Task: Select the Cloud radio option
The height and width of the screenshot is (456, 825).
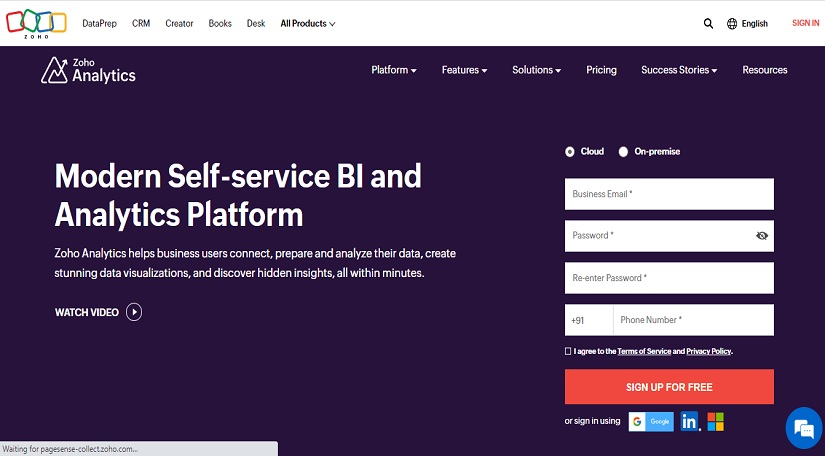Action: 570,152
